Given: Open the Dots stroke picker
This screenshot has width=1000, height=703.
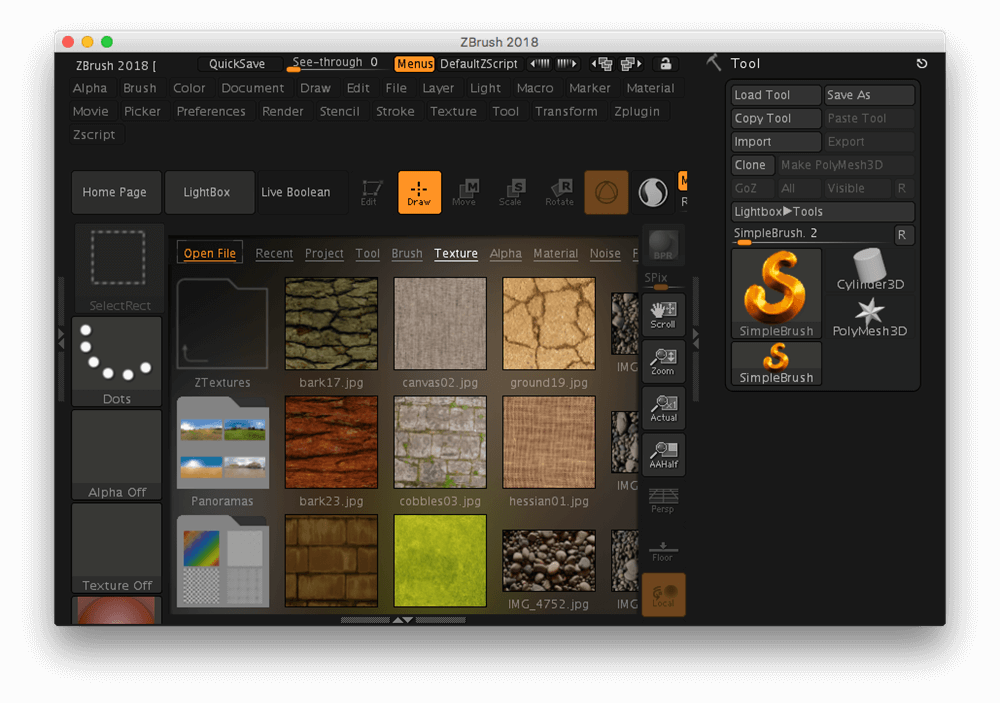Looking at the screenshot, I should point(117,361).
